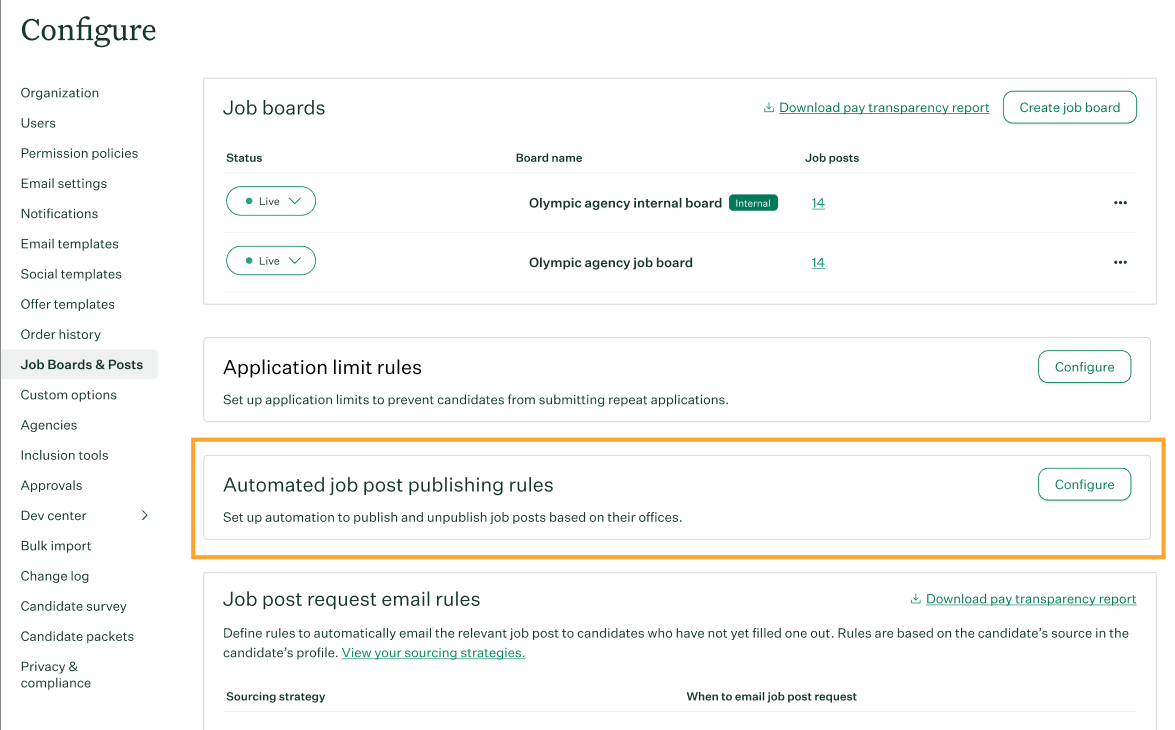
Task: Open more options for Olympic agency internal board
Action: pos(1120,202)
